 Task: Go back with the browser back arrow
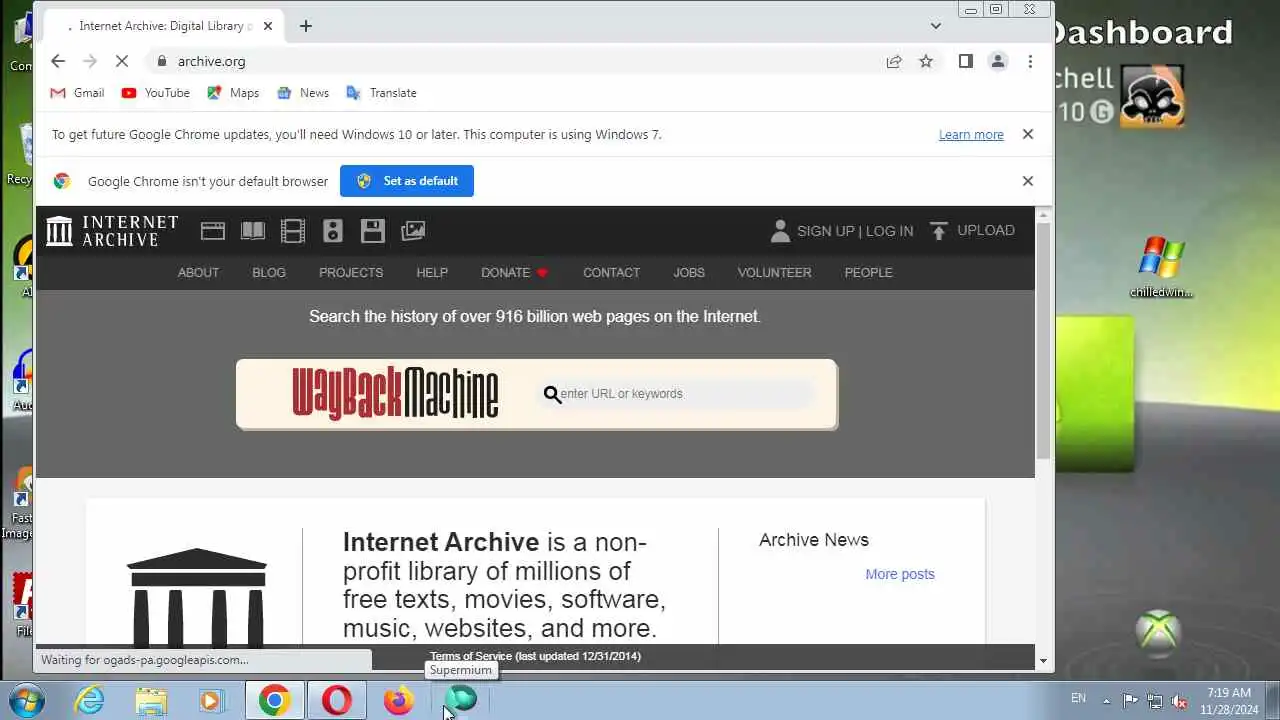pos(57,61)
